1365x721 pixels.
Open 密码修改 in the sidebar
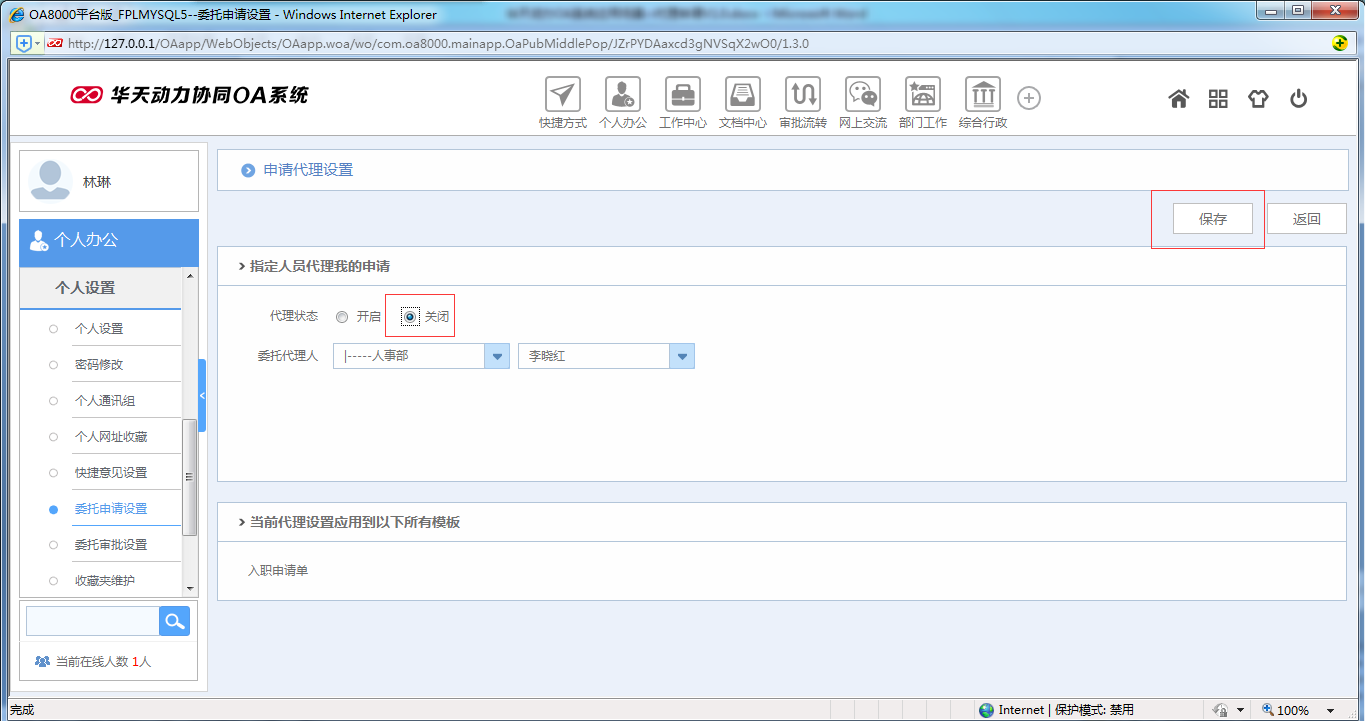point(99,365)
